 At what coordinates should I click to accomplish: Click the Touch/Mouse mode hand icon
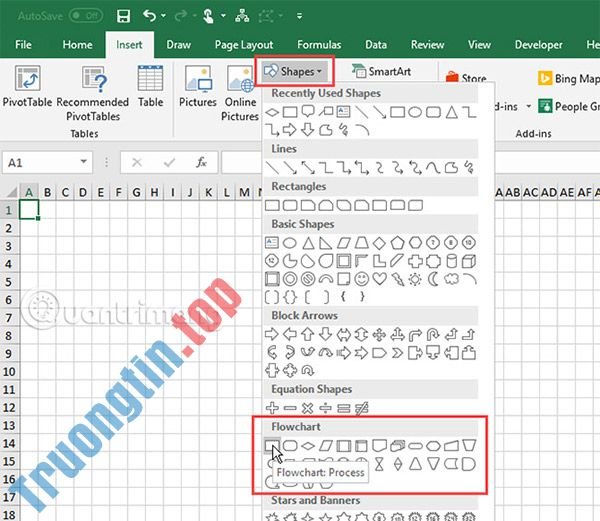[208, 16]
